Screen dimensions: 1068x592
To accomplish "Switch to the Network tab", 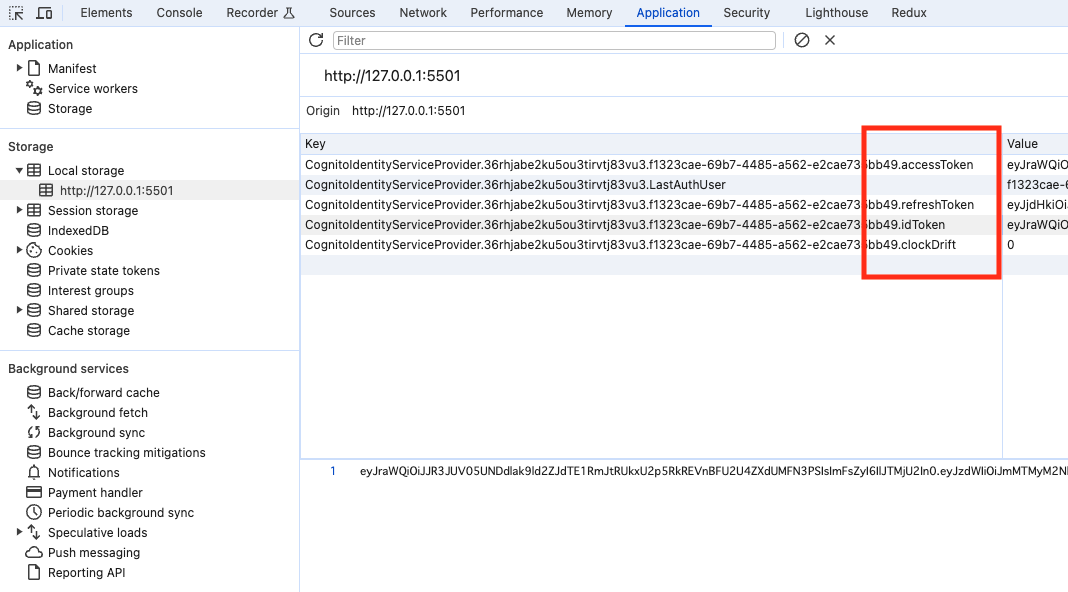I will [422, 13].
